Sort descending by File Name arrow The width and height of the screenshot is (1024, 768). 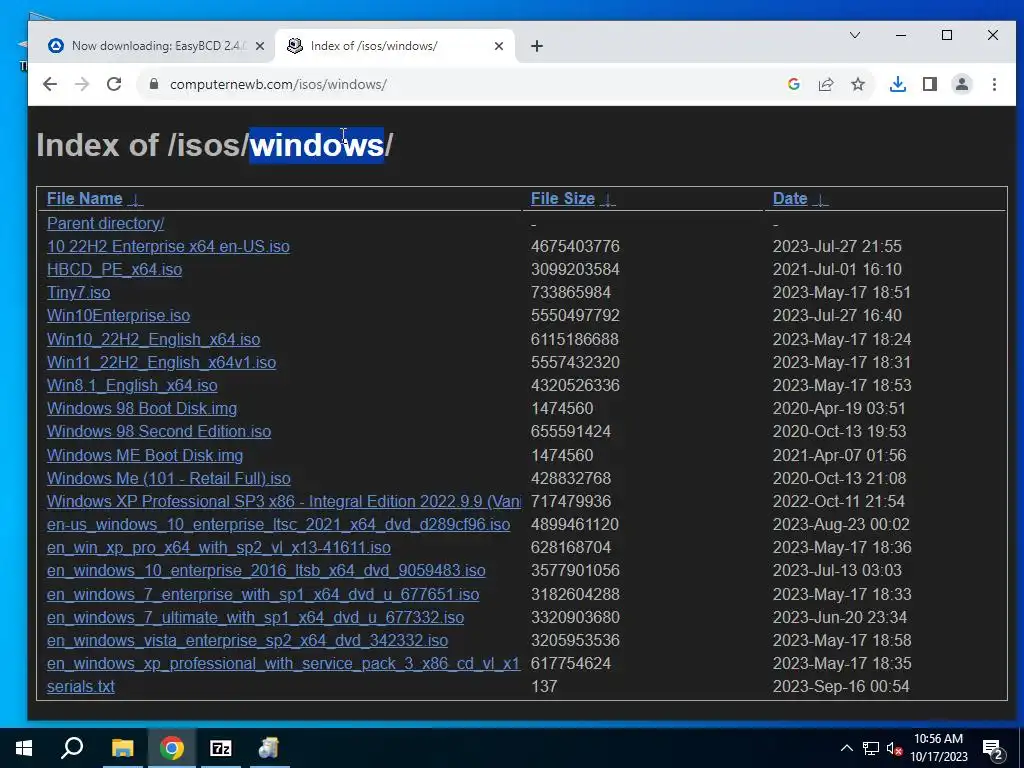tap(135, 200)
